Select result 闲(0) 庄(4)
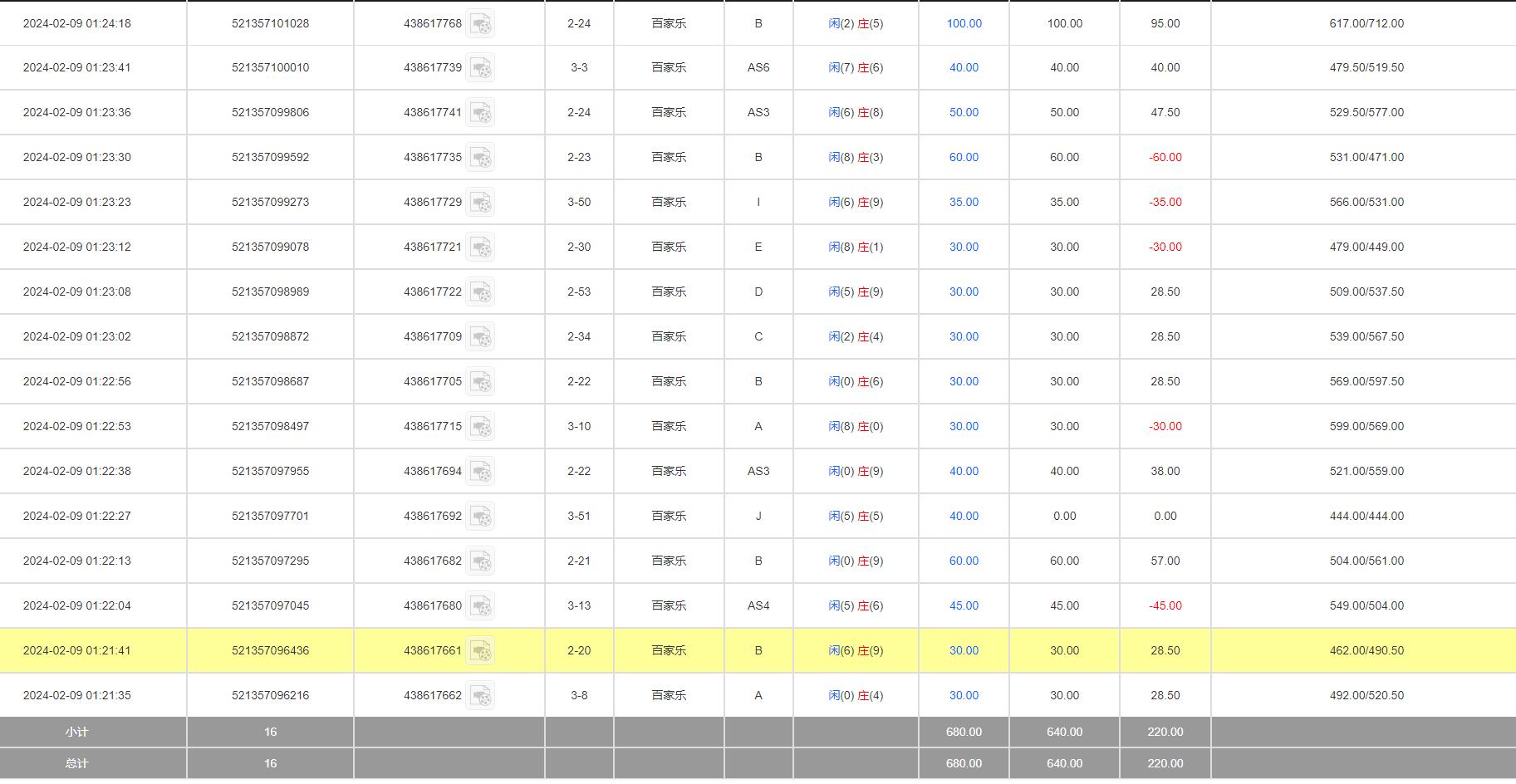 (856, 695)
